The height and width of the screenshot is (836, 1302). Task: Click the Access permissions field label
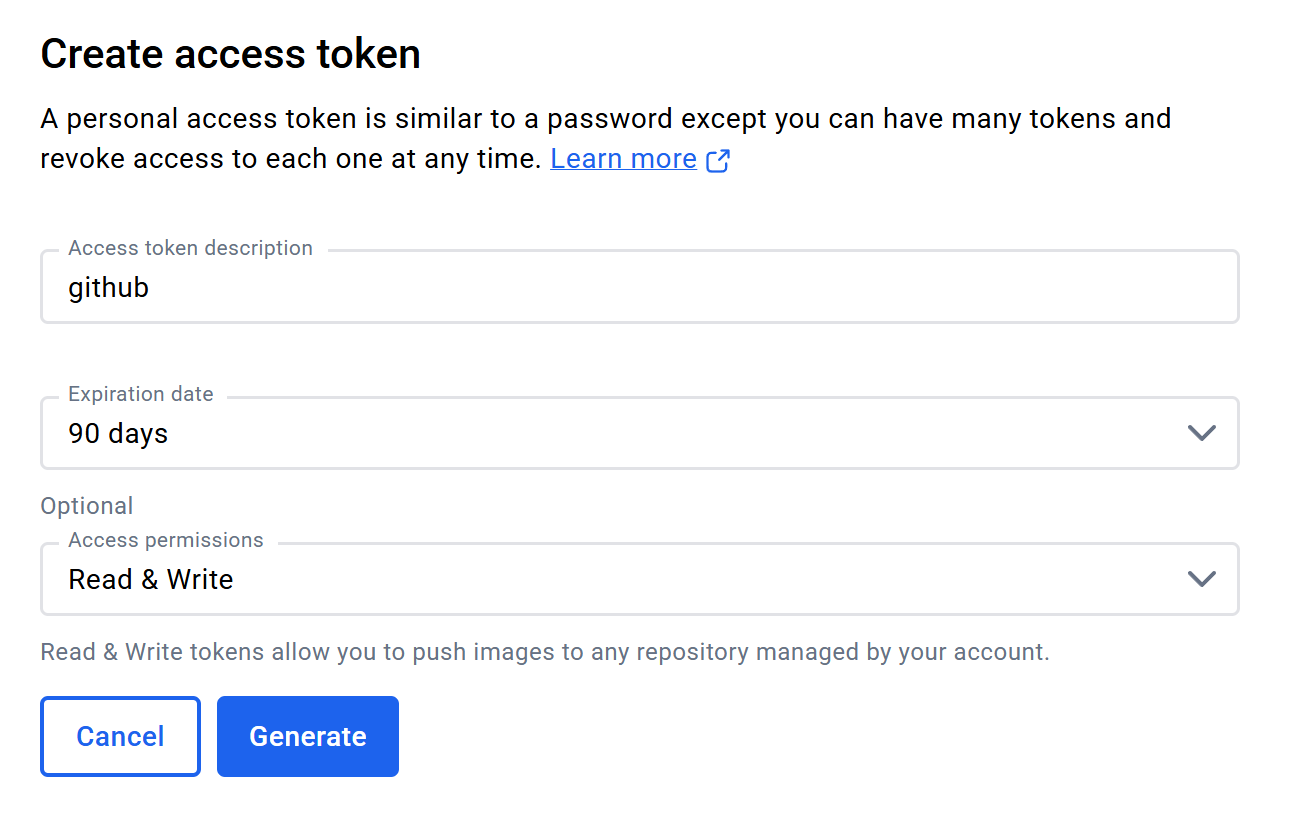pyautogui.click(x=166, y=540)
